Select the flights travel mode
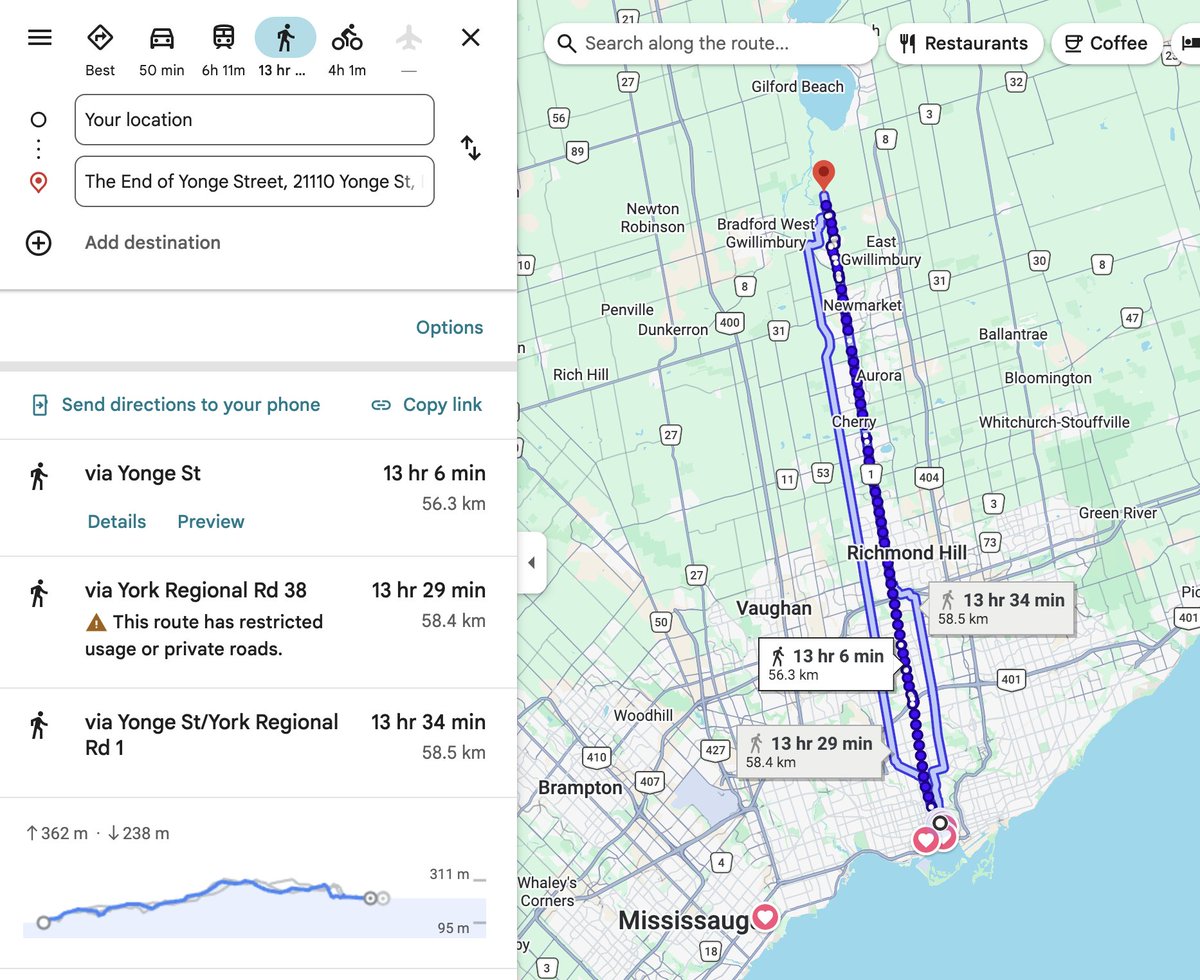Viewport: 1200px width, 980px height. (408, 49)
